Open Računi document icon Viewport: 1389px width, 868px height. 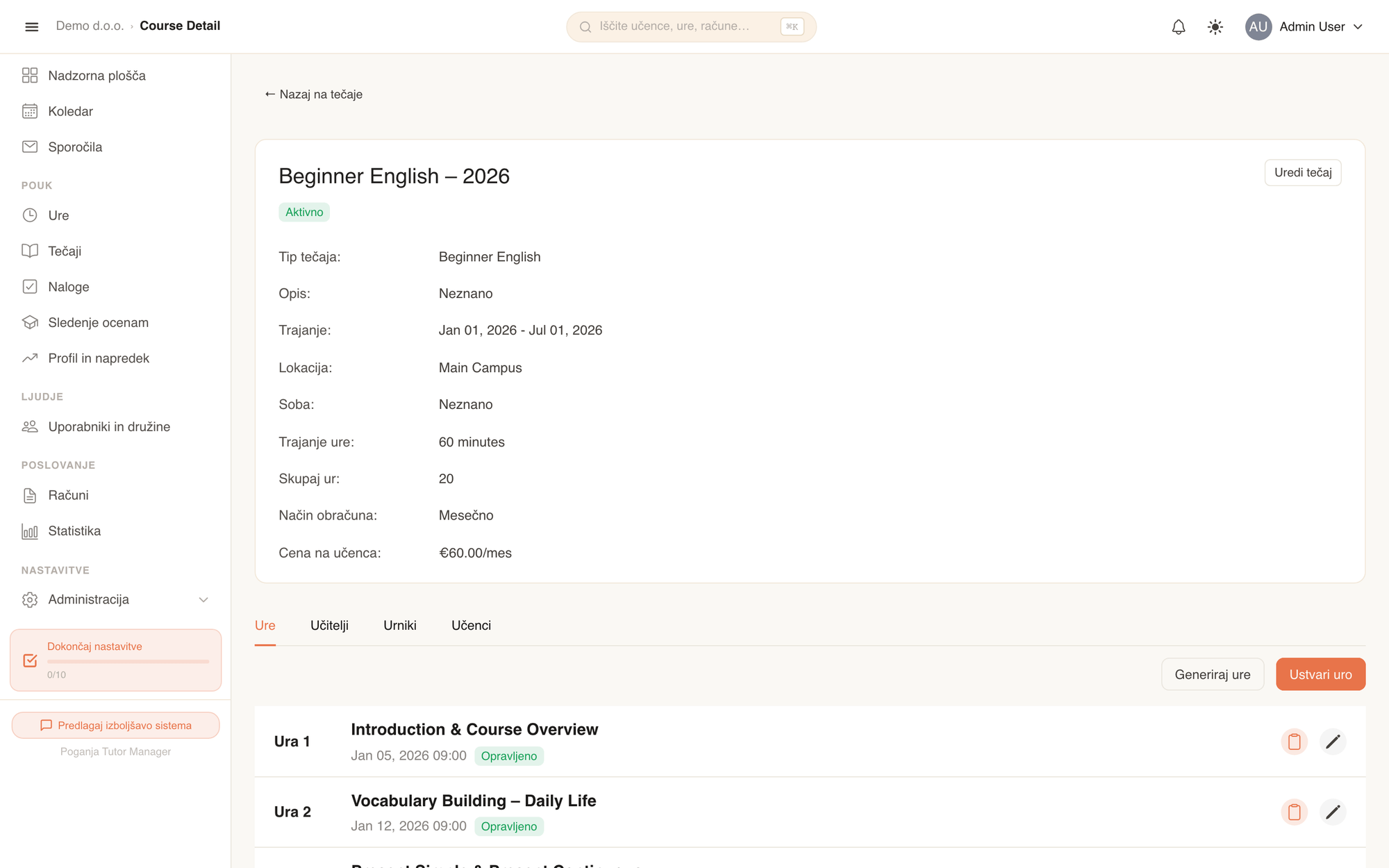[30, 495]
